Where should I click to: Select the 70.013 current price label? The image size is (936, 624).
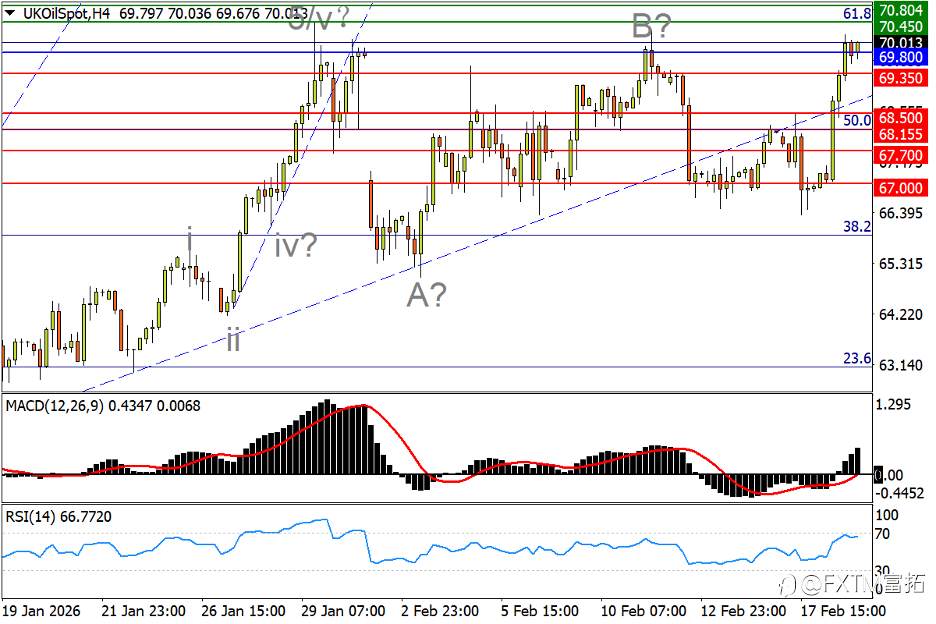901,42
